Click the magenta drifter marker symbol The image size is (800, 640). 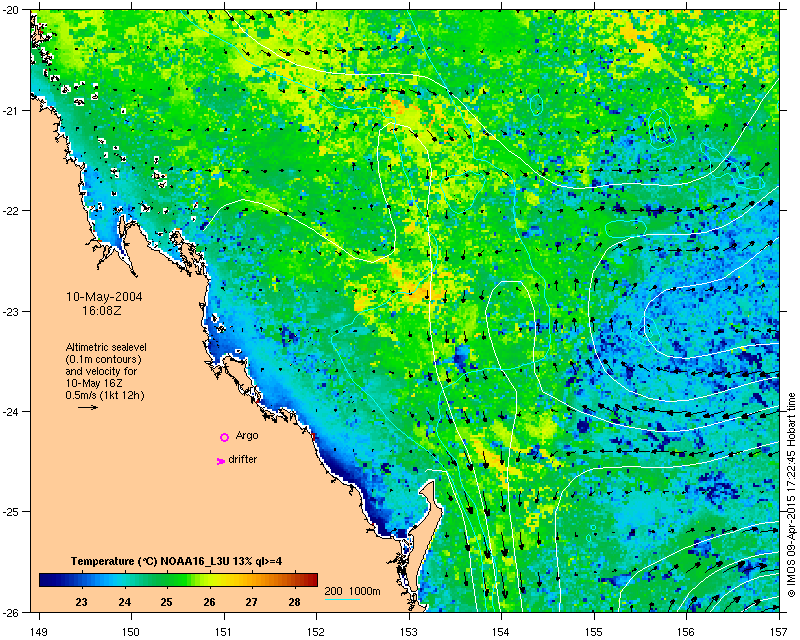(x=221, y=461)
